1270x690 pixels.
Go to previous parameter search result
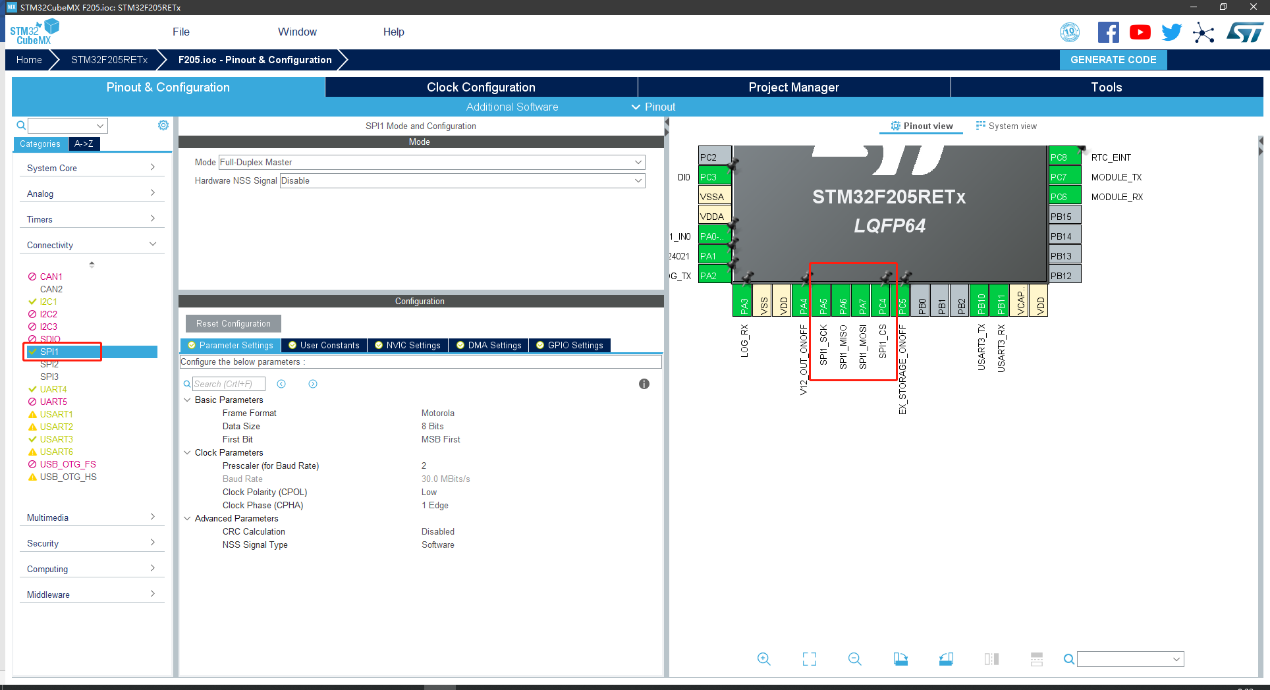[x=281, y=384]
